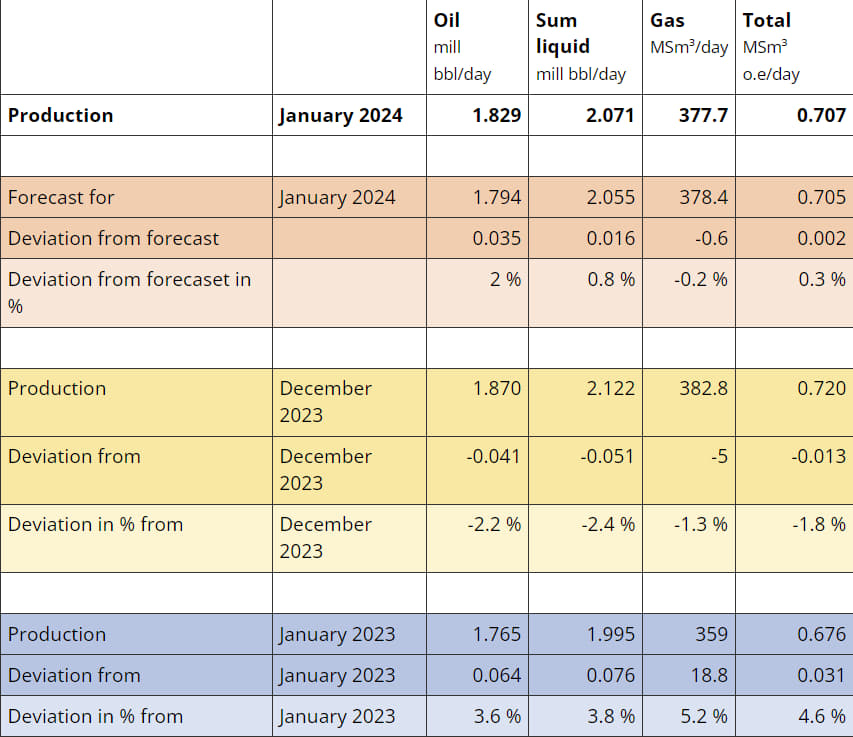Select December 2023 gas value 382.8
Screen dimensions: 853x737
(703, 388)
